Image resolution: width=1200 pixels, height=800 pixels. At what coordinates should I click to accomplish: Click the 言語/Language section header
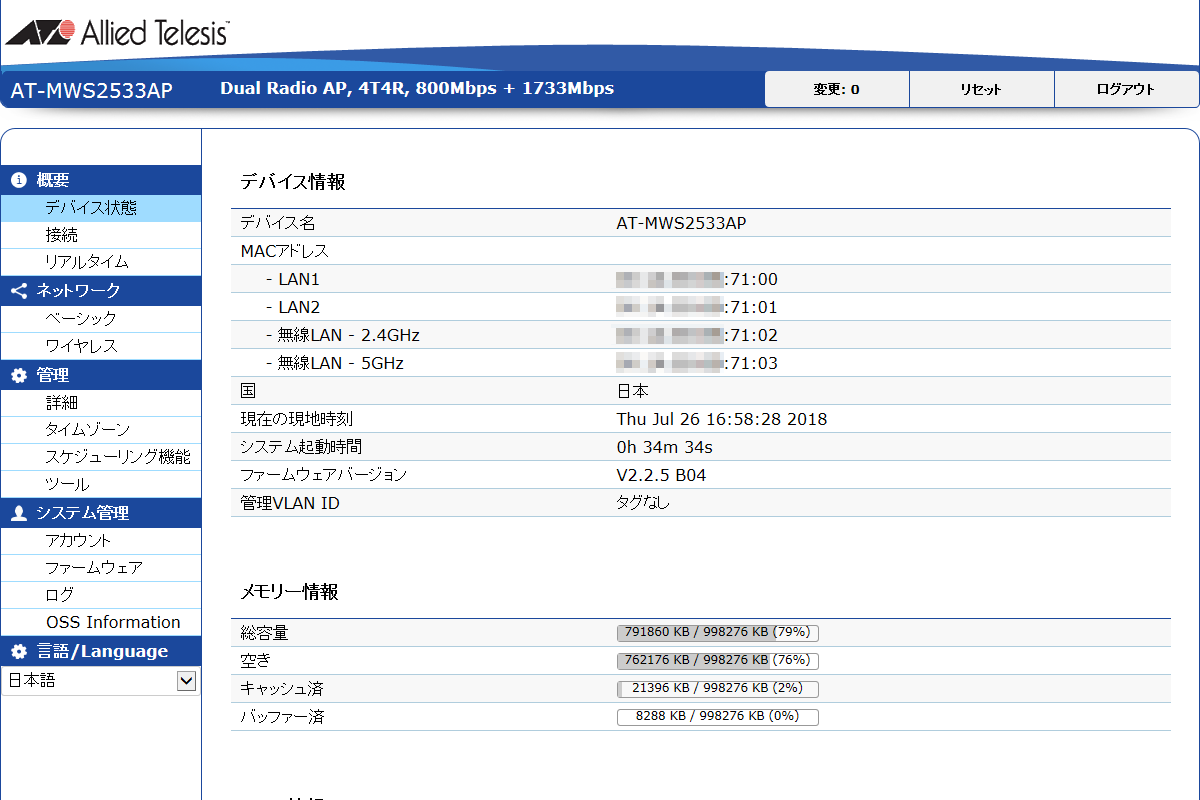click(x=101, y=652)
